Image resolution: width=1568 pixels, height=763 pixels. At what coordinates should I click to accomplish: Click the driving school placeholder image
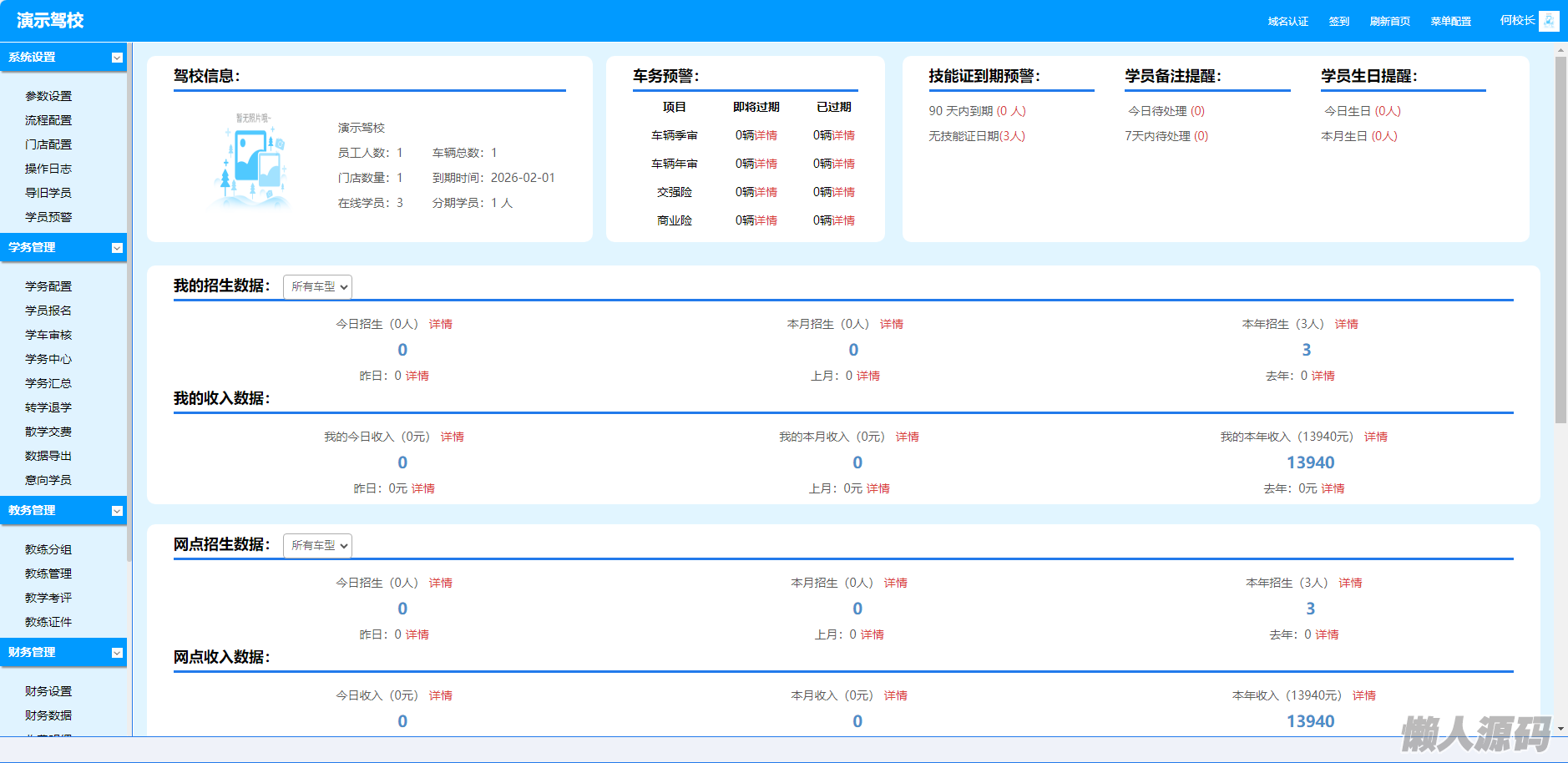[253, 161]
